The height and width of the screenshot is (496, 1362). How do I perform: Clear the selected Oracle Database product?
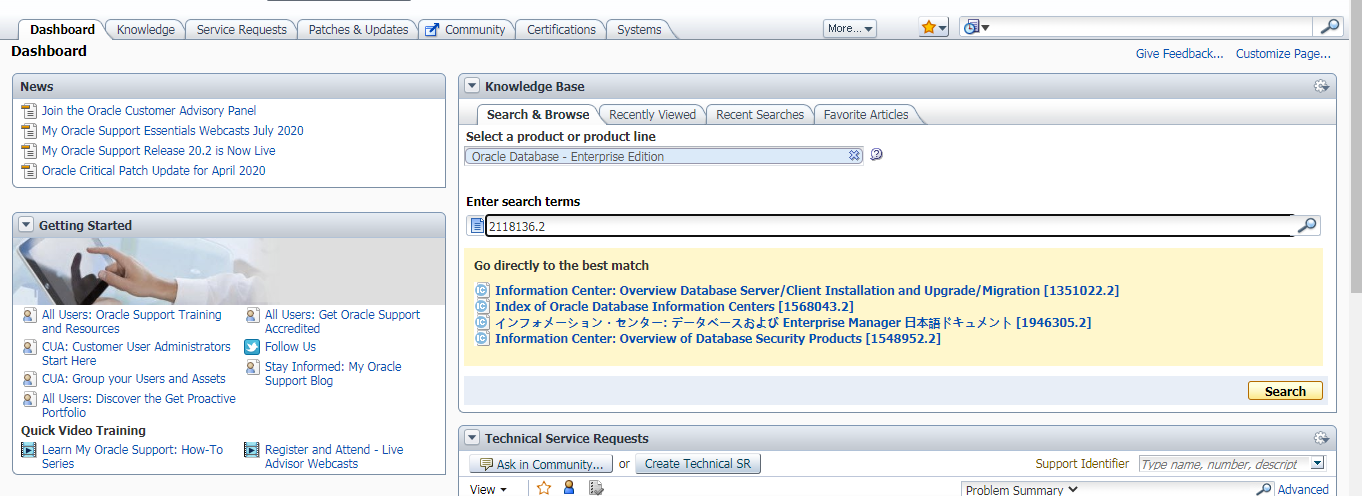[x=854, y=156]
